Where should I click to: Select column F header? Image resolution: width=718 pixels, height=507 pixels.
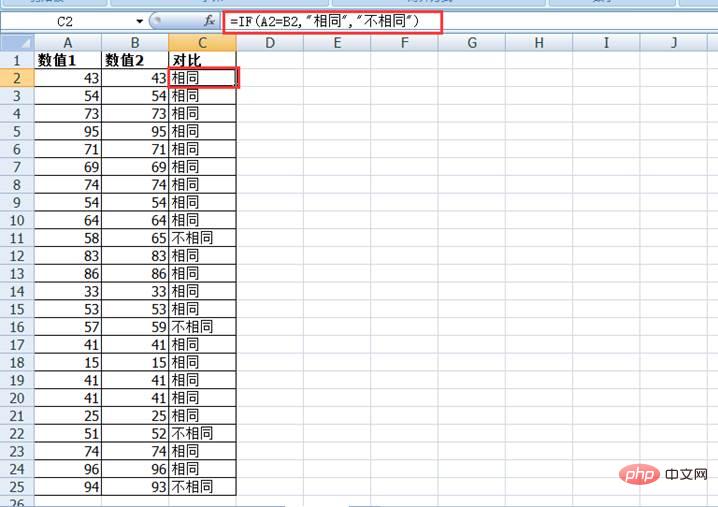(404, 43)
